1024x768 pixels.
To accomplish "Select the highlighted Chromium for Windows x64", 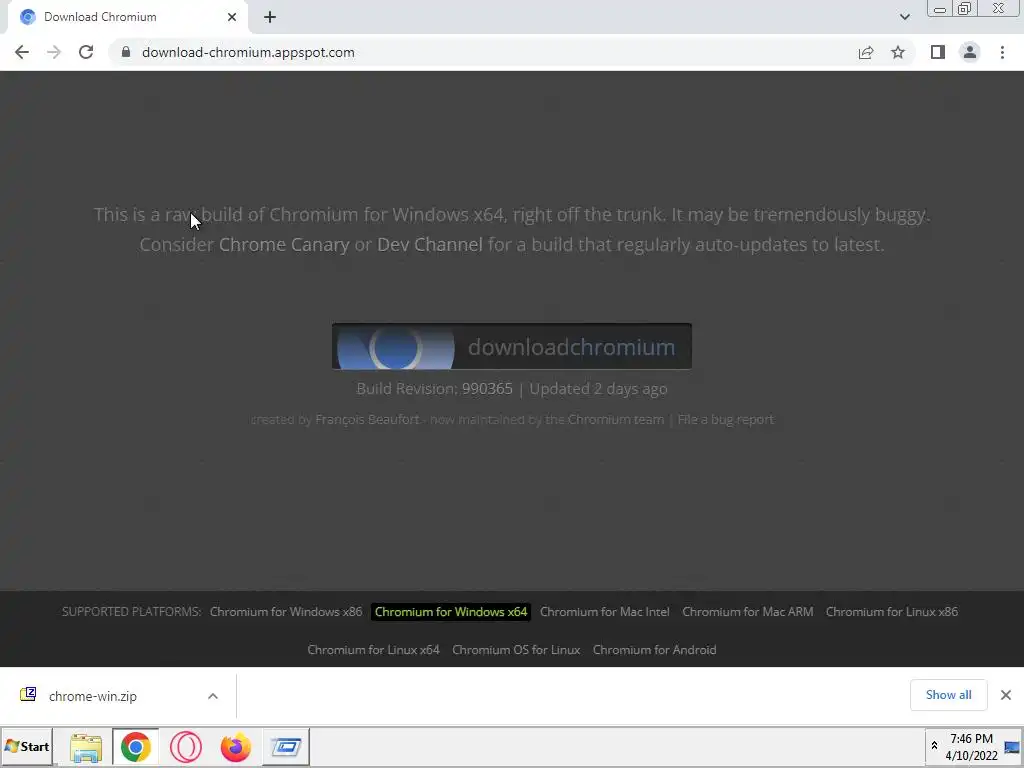I will tap(451, 612).
